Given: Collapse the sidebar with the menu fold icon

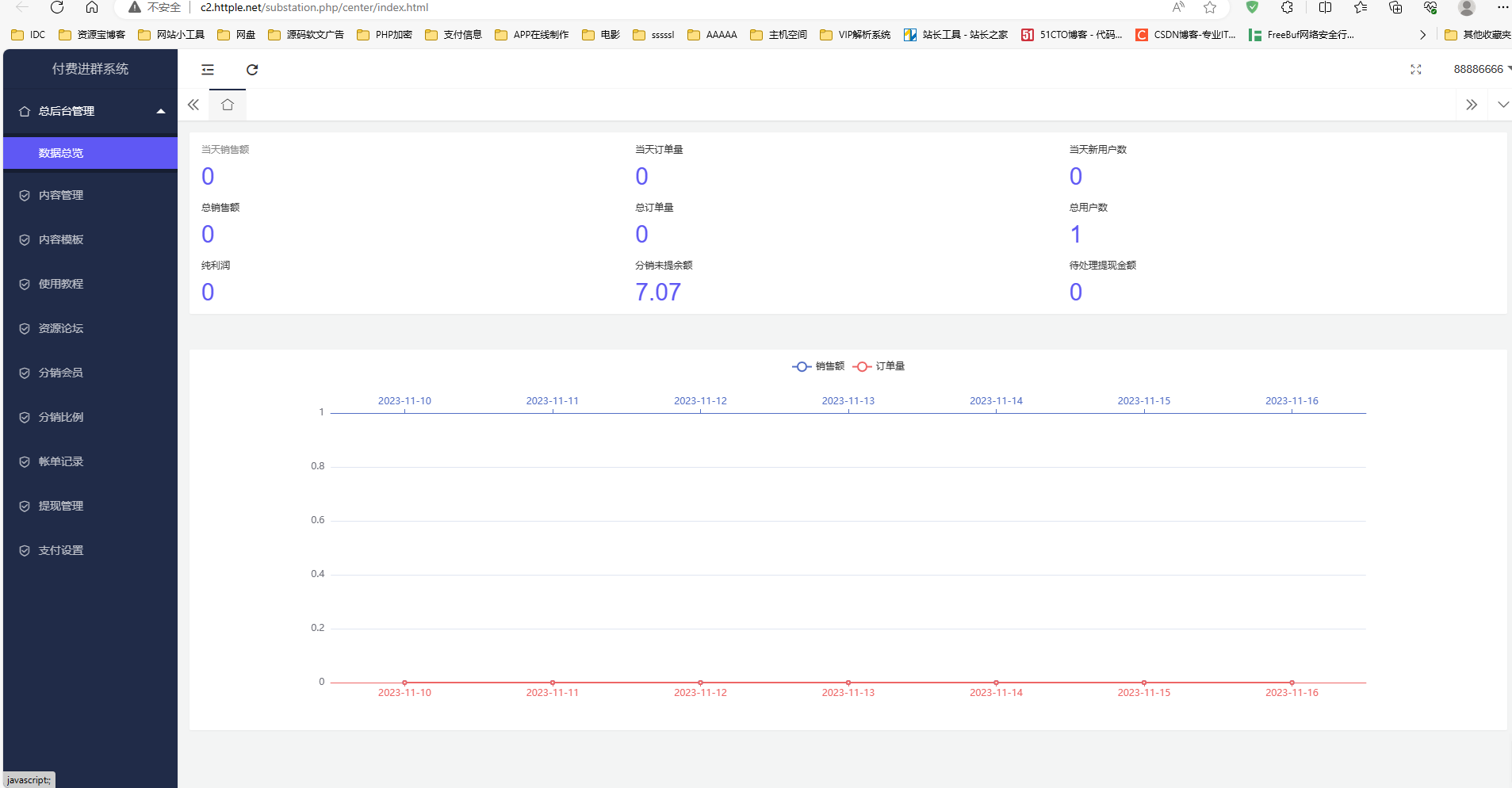Looking at the screenshot, I should coord(208,70).
